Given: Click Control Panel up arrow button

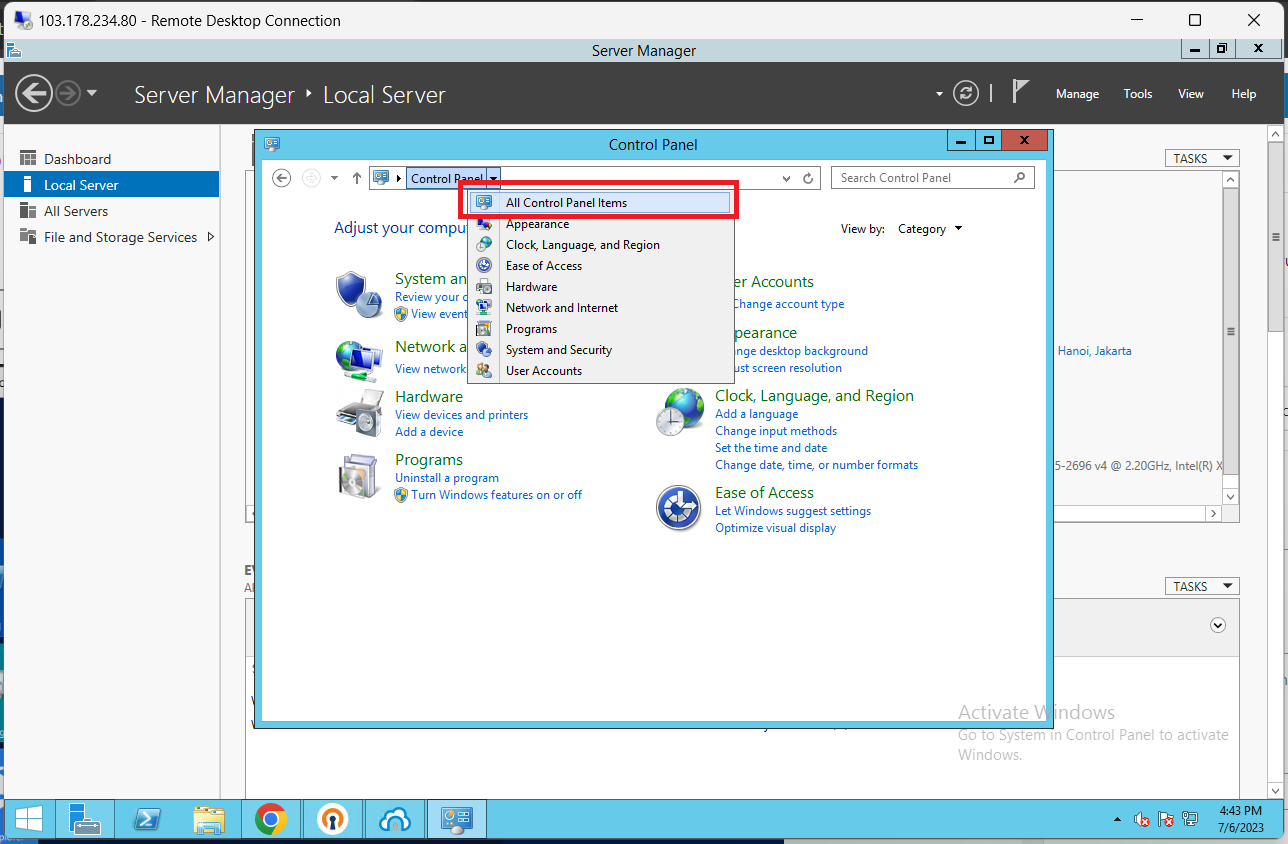Looking at the screenshot, I should [x=357, y=178].
